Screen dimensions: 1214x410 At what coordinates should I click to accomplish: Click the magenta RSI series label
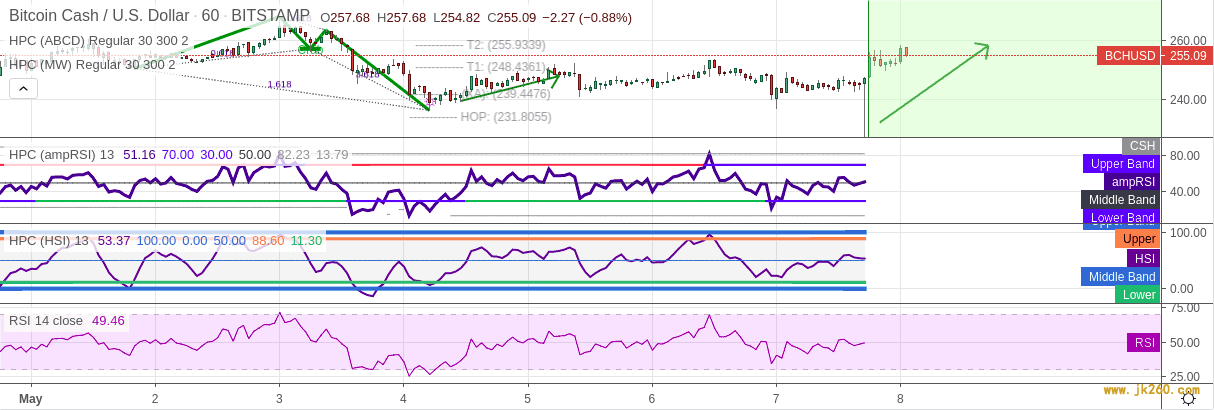point(1143,343)
